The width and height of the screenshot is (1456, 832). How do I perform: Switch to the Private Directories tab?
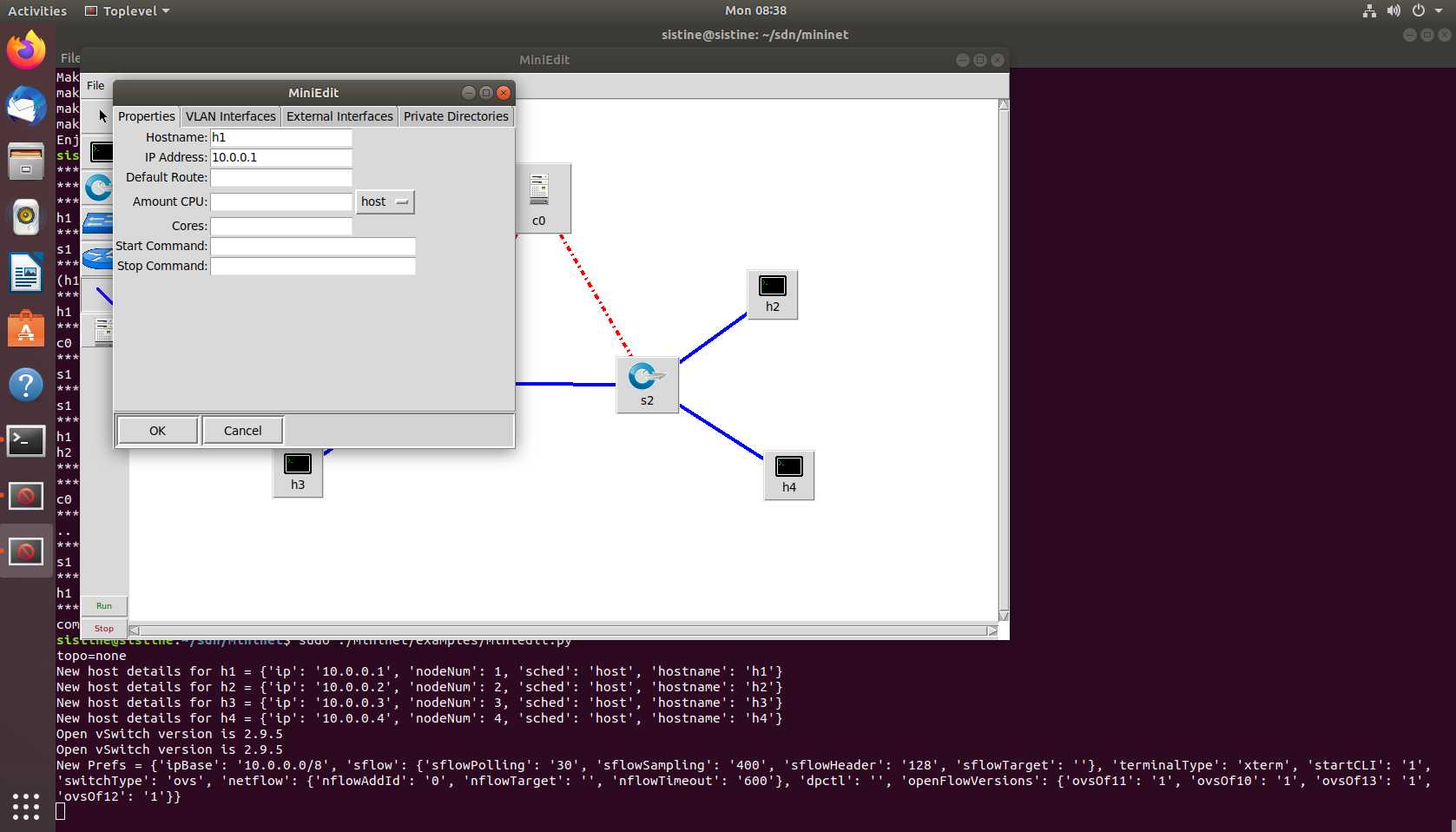[x=456, y=116]
